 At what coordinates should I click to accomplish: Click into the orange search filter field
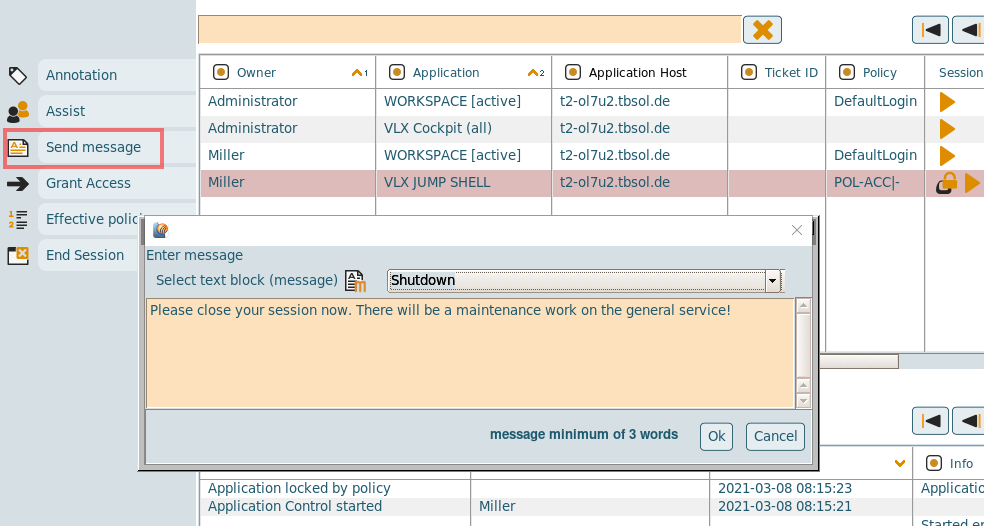(470, 30)
